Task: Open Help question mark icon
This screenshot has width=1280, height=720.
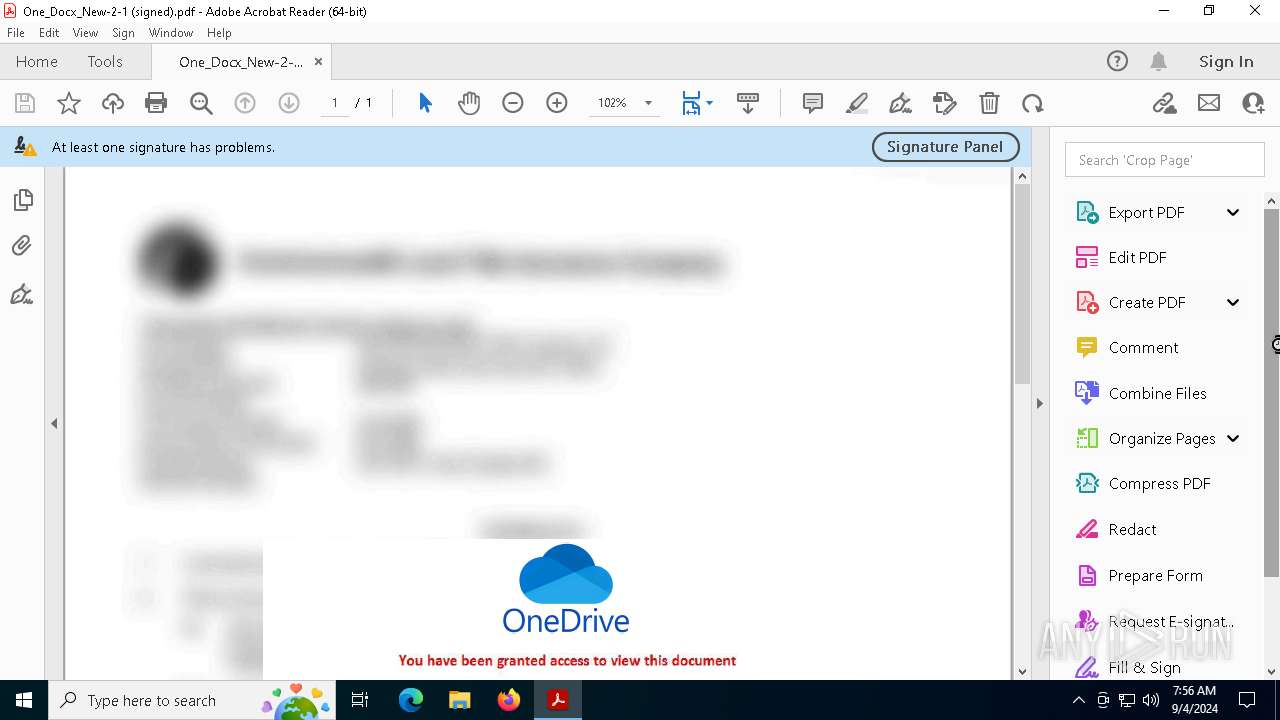Action: pyautogui.click(x=1117, y=61)
